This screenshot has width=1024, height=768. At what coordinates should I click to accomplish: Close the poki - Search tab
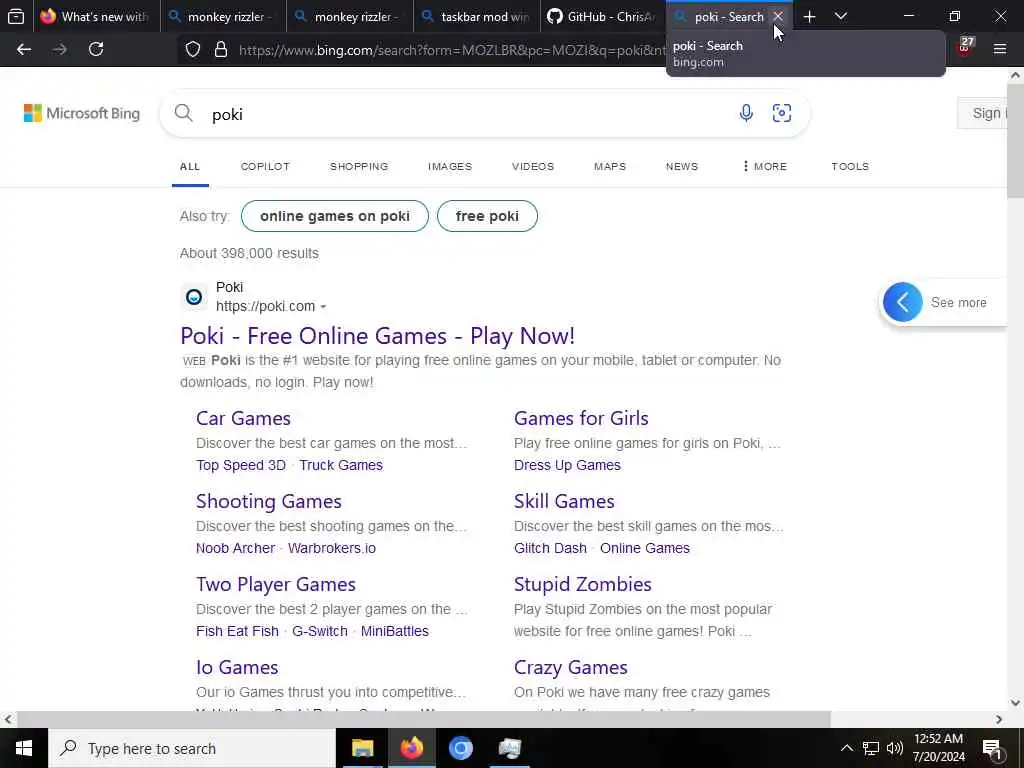click(x=778, y=16)
